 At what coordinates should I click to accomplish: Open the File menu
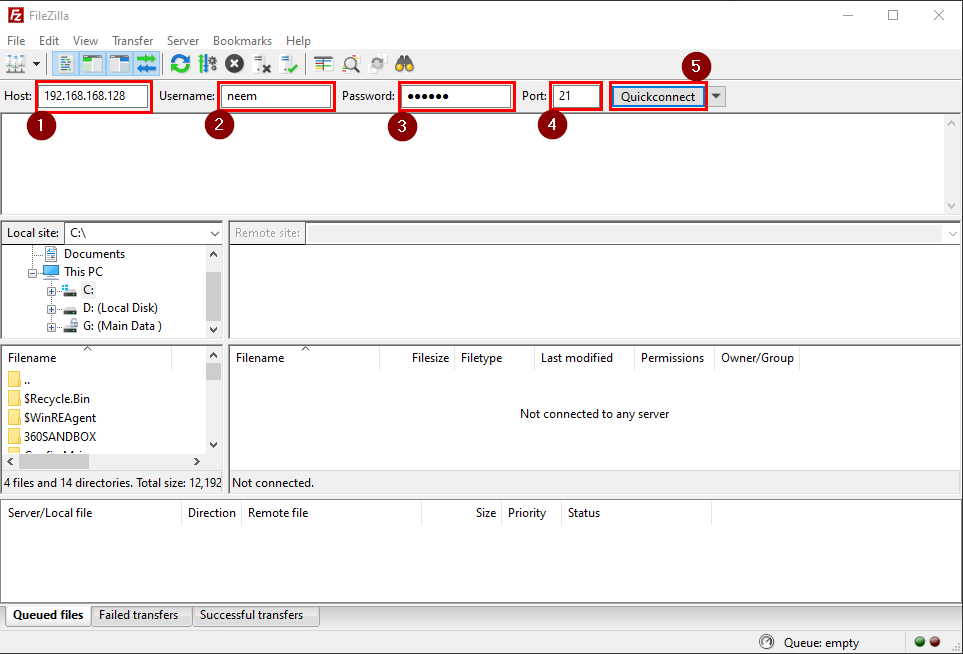point(16,41)
